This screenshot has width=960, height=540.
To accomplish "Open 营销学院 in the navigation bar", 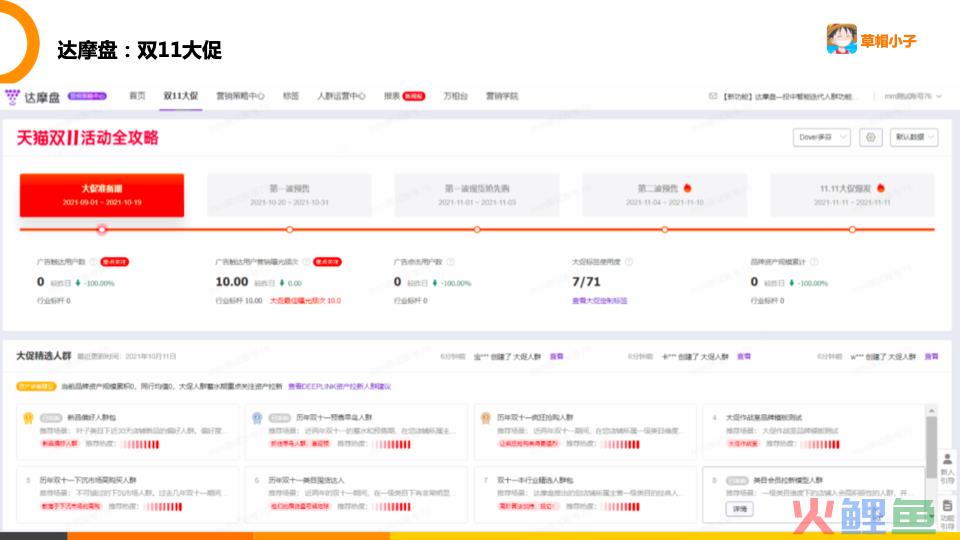I will 501,96.
